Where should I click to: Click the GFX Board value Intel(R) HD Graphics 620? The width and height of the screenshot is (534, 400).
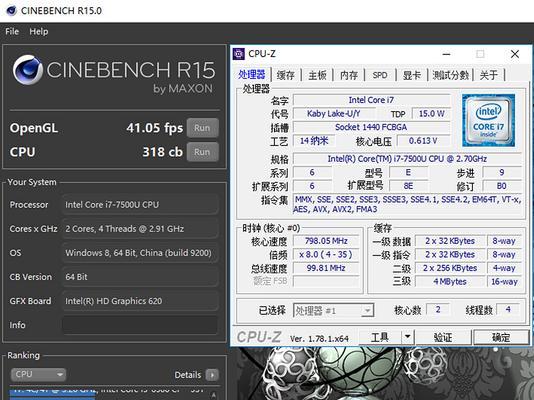(140, 301)
